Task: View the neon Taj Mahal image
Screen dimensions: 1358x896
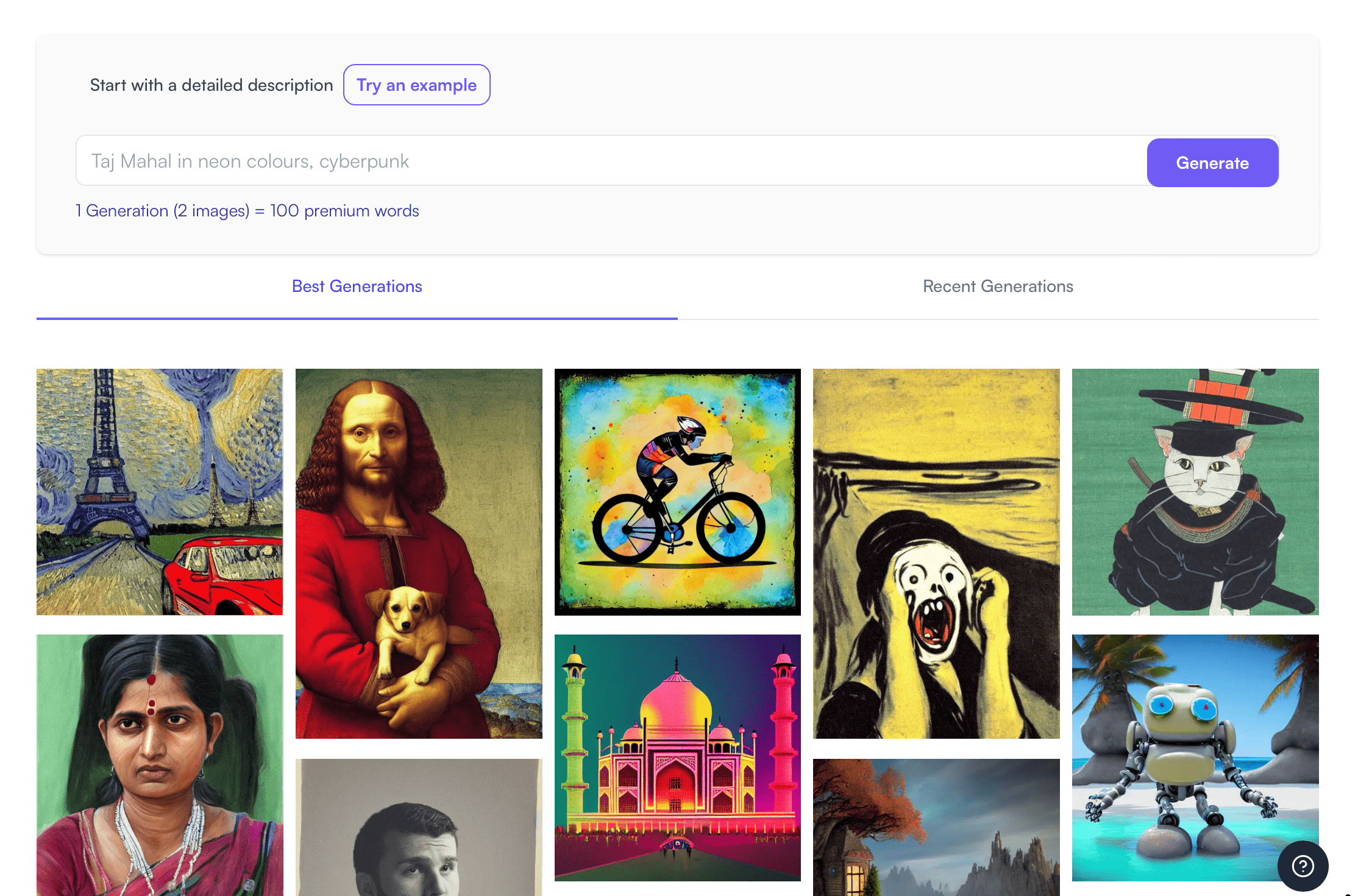Action: pyautogui.click(x=677, y=757)
